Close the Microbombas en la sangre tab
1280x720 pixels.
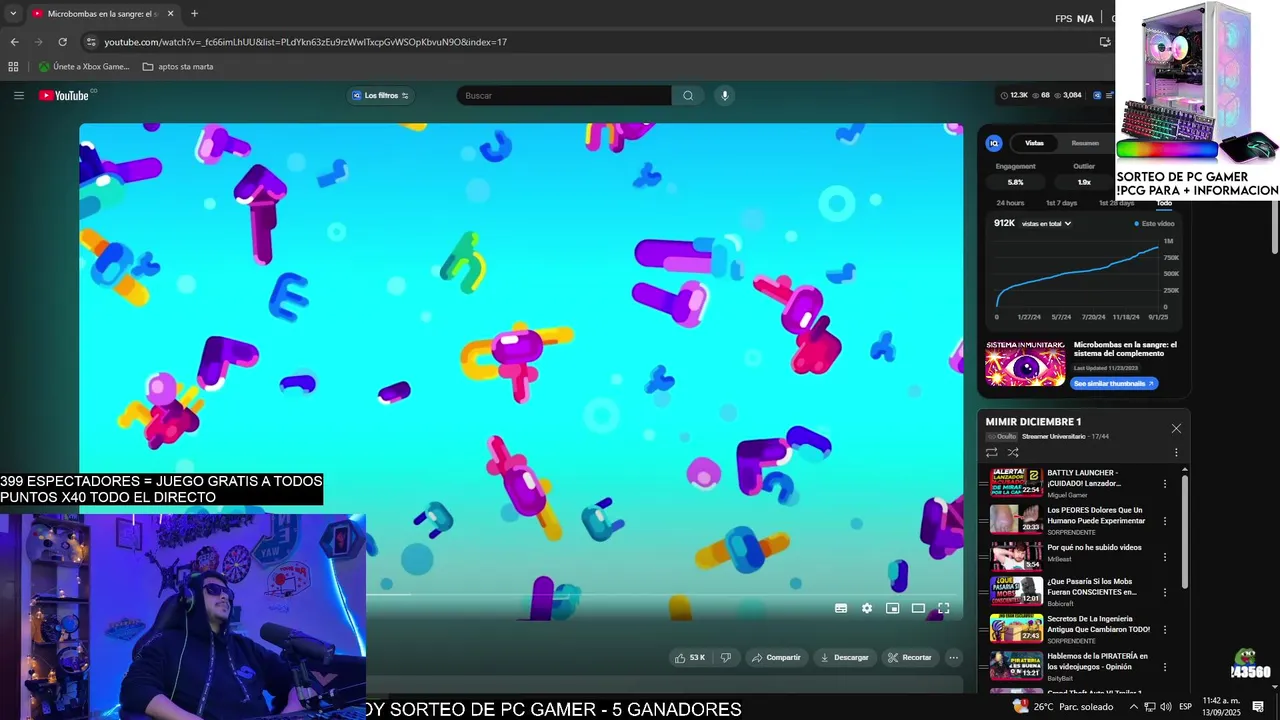point(170,14)
